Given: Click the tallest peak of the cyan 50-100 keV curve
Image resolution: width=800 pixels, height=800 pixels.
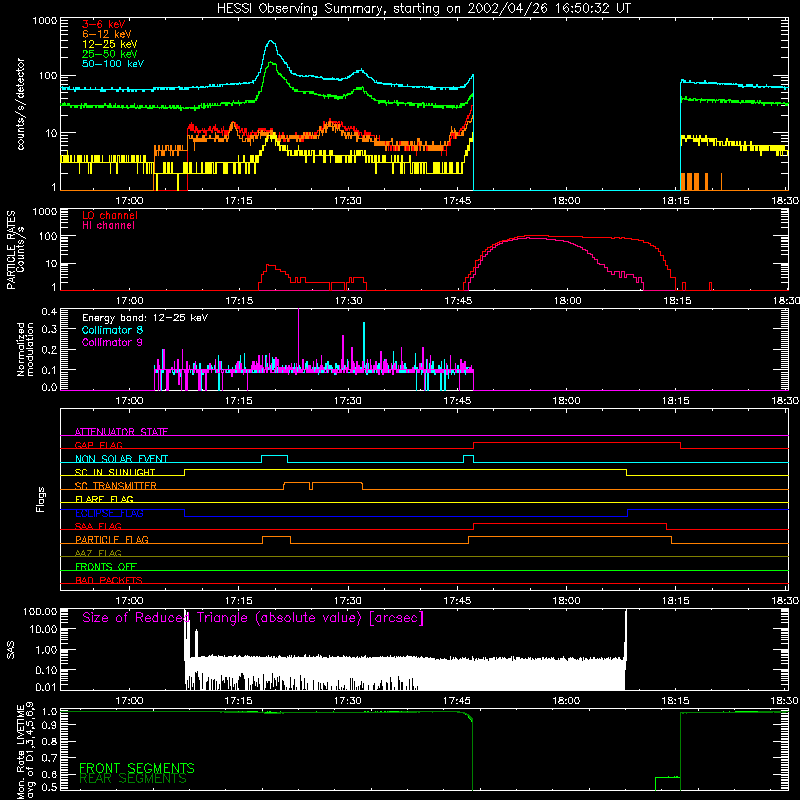Looking at the screenshot, I should click(x=270, y=41).
